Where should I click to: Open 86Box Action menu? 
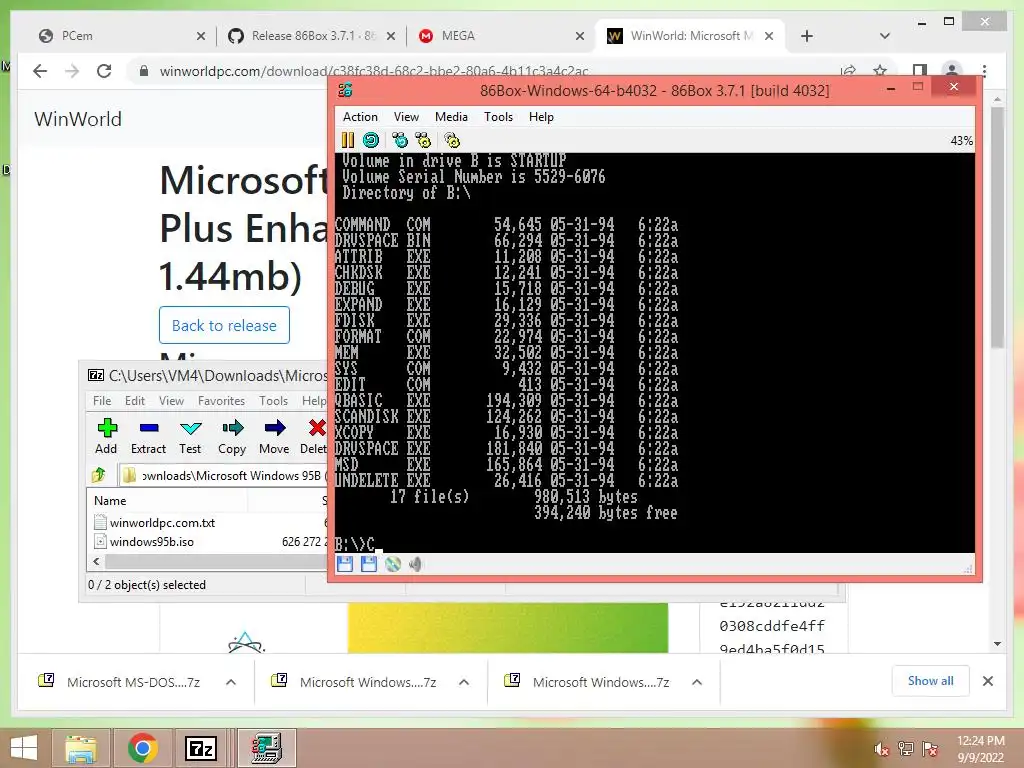[360, 117]
